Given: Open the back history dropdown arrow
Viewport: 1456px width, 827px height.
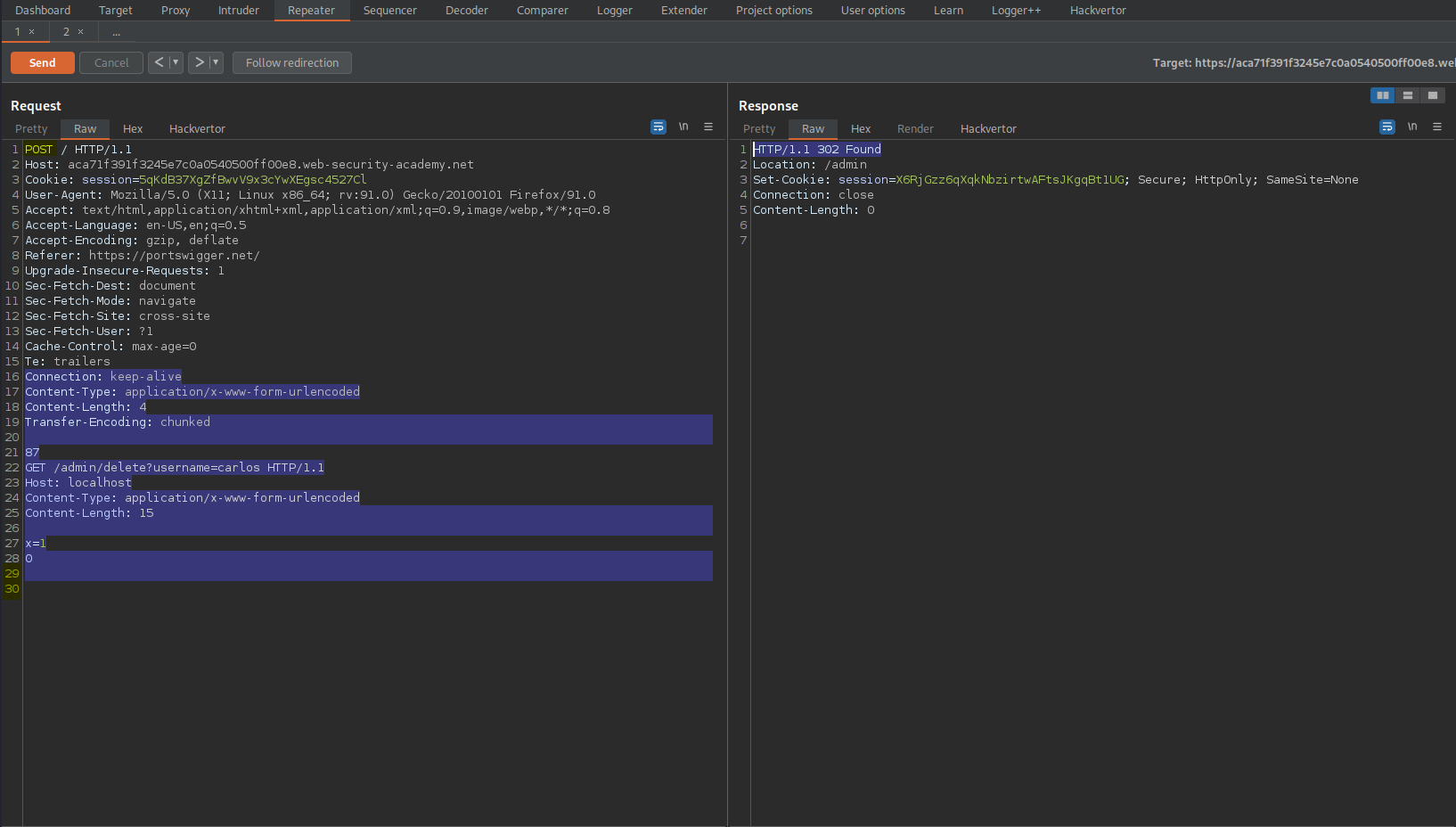Looking at the screenshot, I should [176, 62].
